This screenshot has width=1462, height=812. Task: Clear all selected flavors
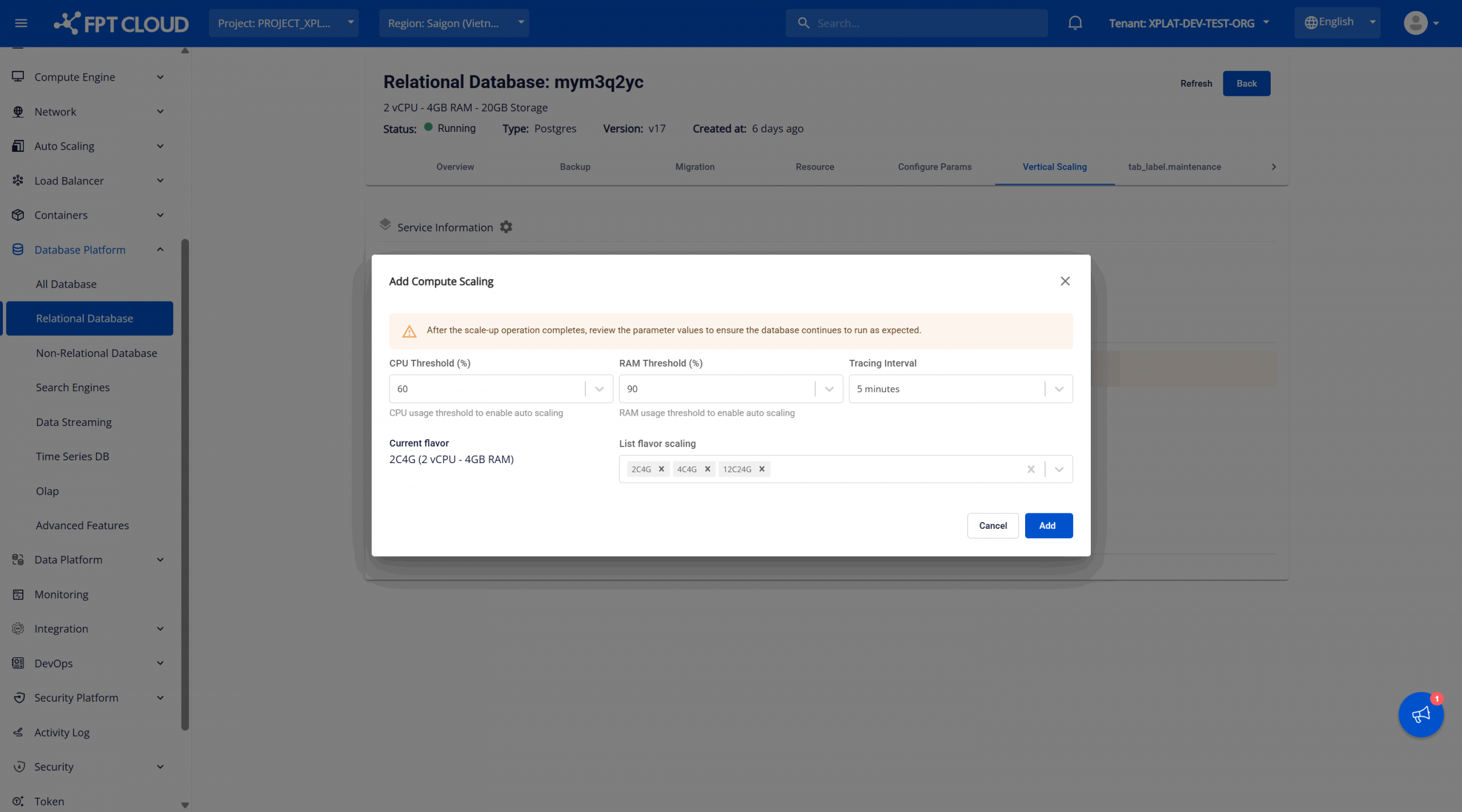(x=1031, y=469)
